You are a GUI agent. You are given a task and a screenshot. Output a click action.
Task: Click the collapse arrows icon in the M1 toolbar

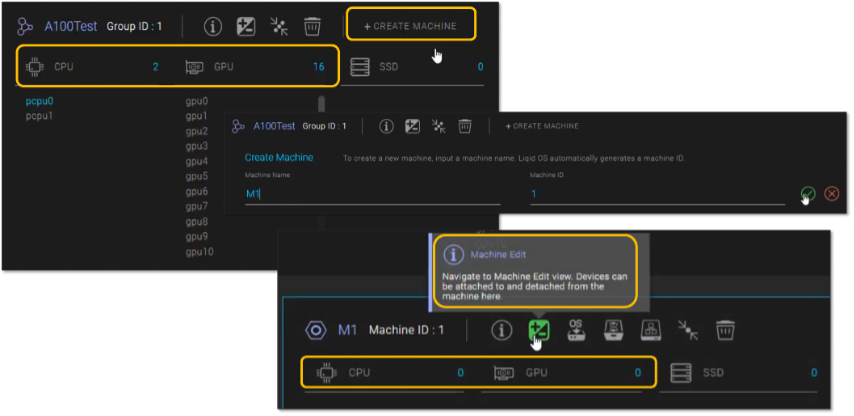[690, 330]
